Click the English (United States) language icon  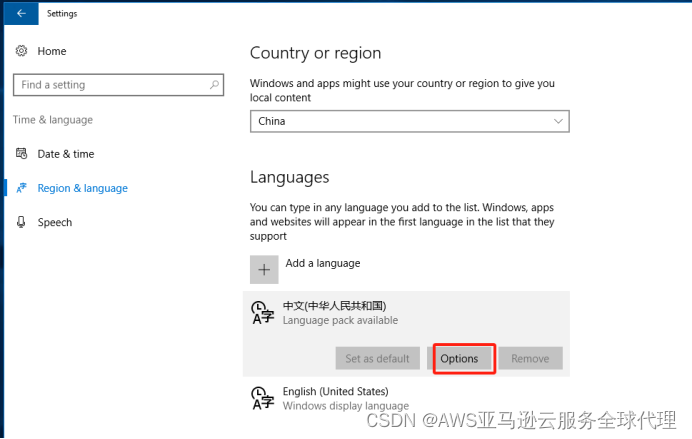pos(263,398)
